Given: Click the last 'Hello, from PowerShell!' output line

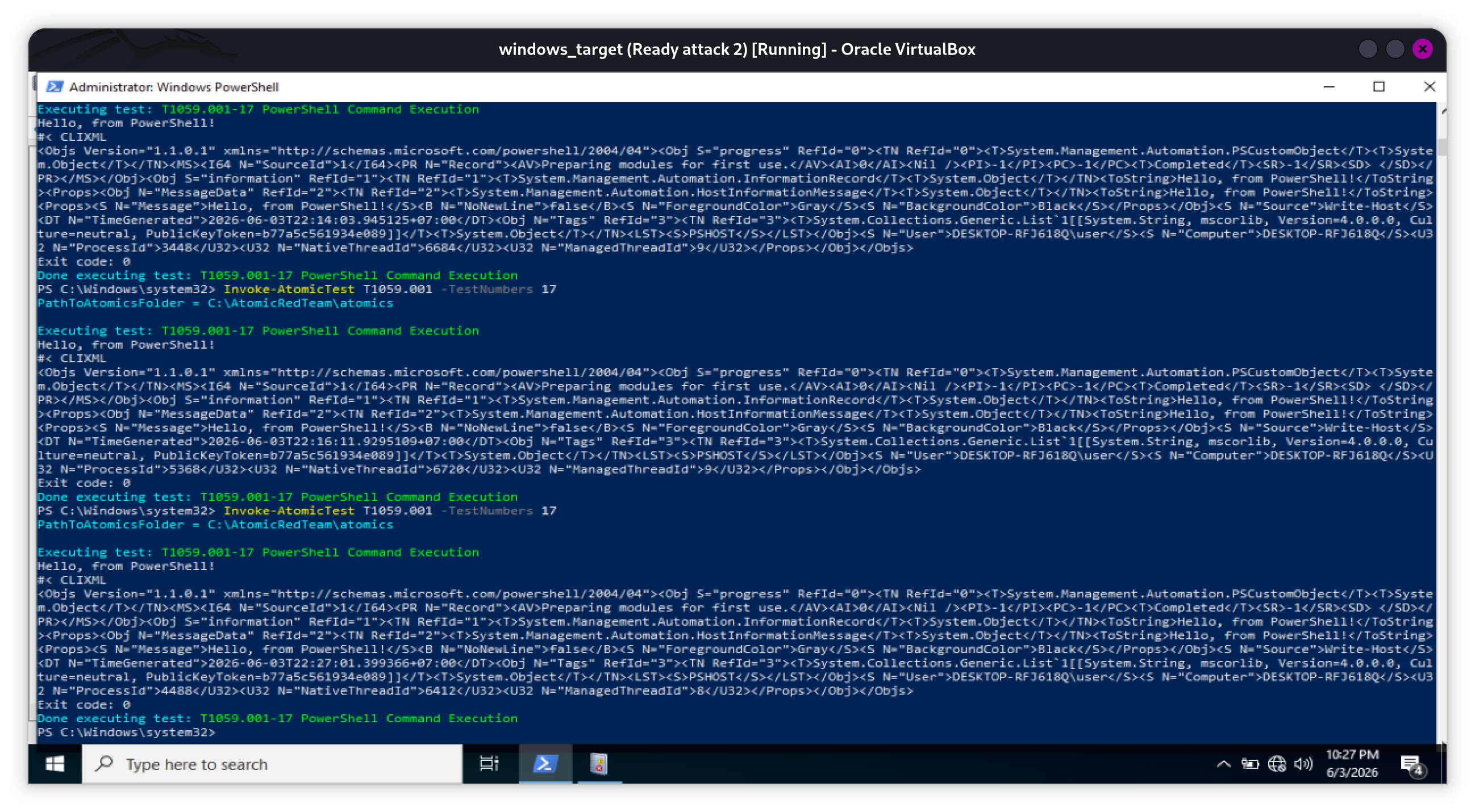Looking at the screenshot, I should [126, 566].
